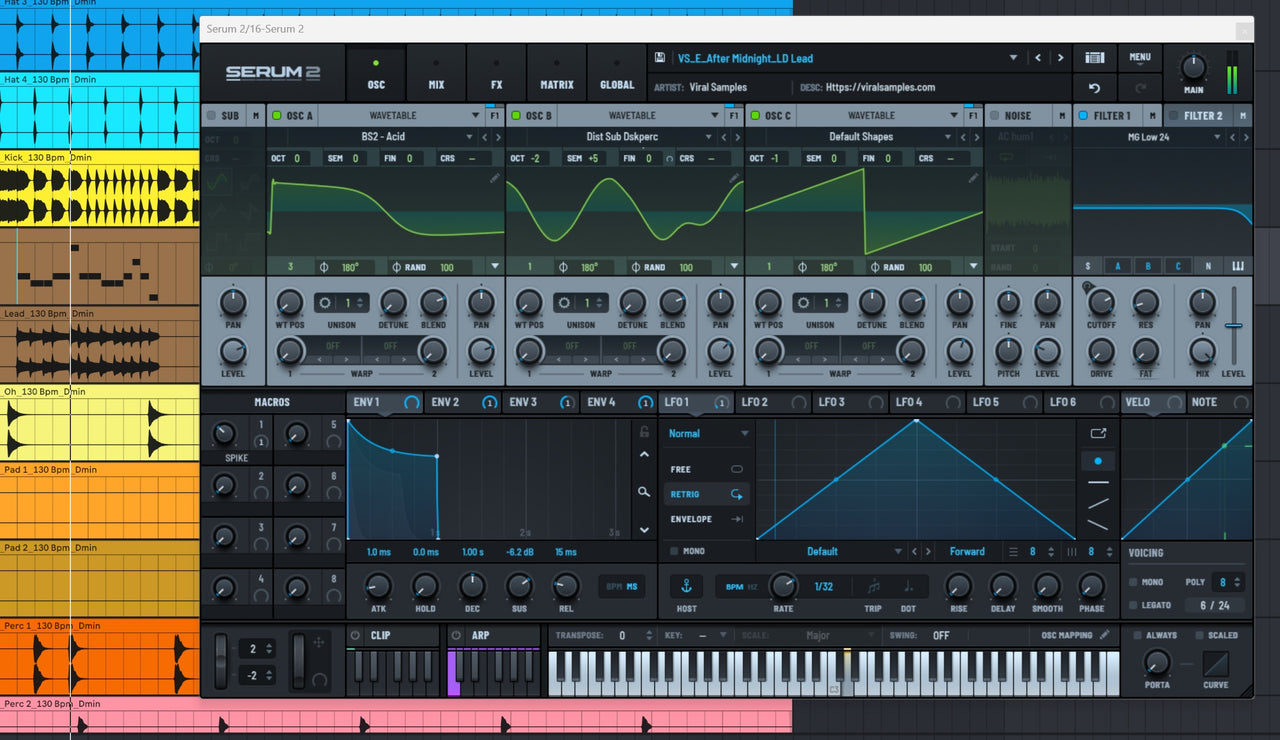Save the preset with the floppy disk icon
The width and height of the screenshot is (1280, 740).
click(660, 58)
